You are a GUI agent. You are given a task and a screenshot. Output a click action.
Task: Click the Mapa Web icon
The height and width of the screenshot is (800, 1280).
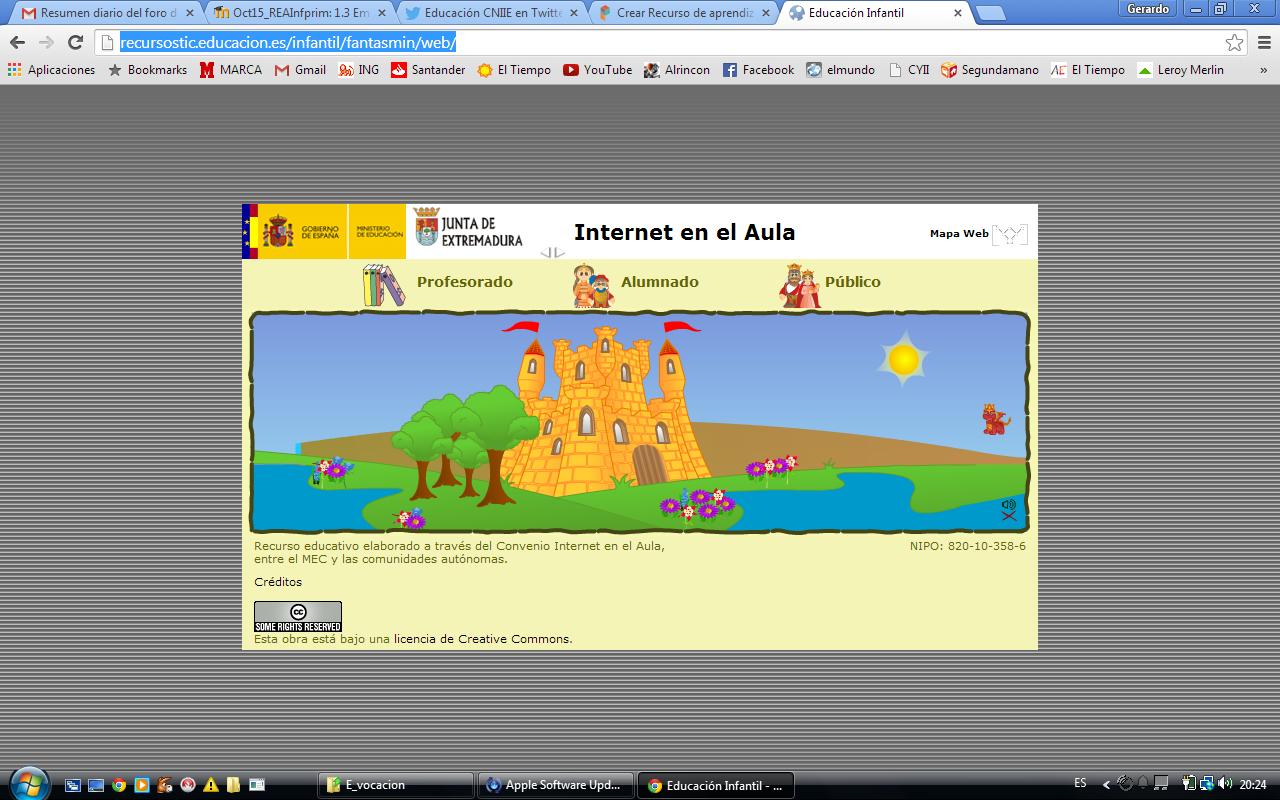[1009, 235]
